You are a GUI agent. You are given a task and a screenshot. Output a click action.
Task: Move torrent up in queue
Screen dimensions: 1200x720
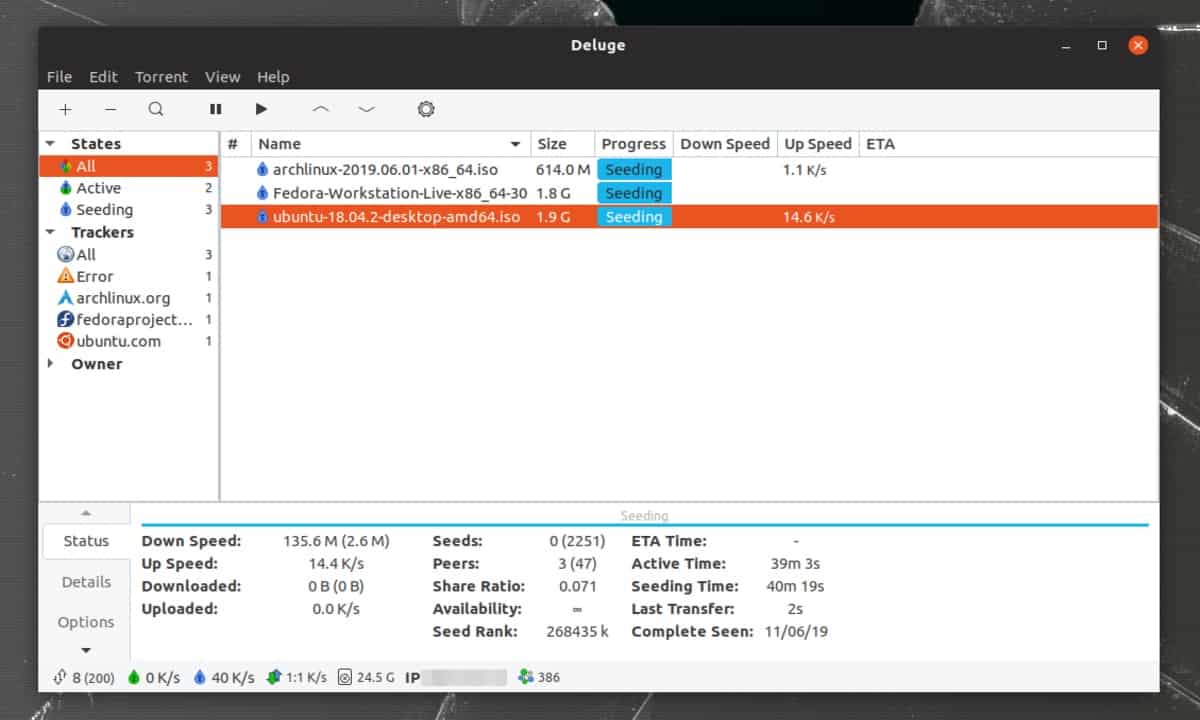[320, 109]
